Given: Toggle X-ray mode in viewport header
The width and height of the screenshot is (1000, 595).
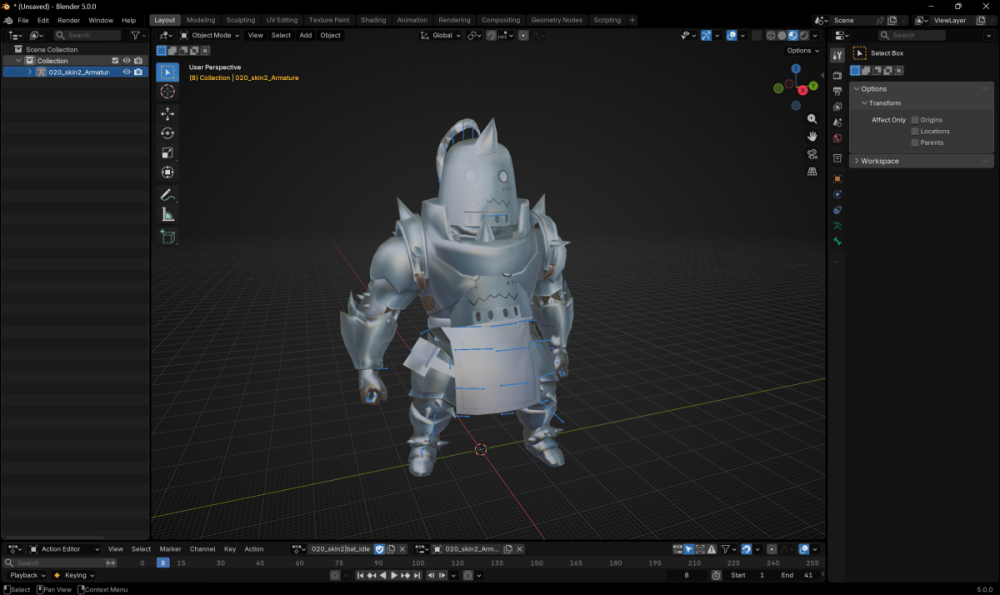Looking at the screenshot, I should pyautogui.click(x=757, y=36).
